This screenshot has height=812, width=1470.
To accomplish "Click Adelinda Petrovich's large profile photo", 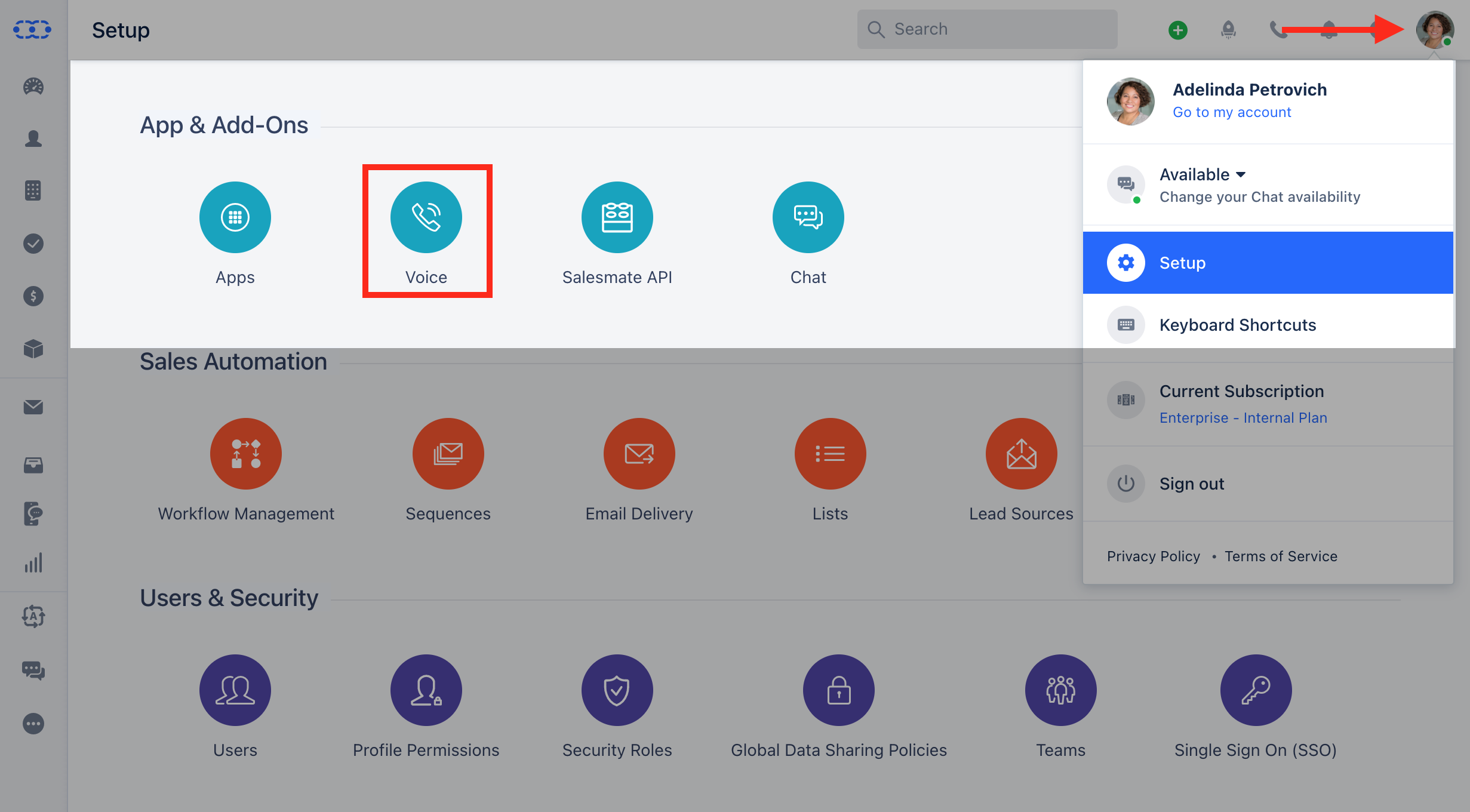I will point(1131,101).
